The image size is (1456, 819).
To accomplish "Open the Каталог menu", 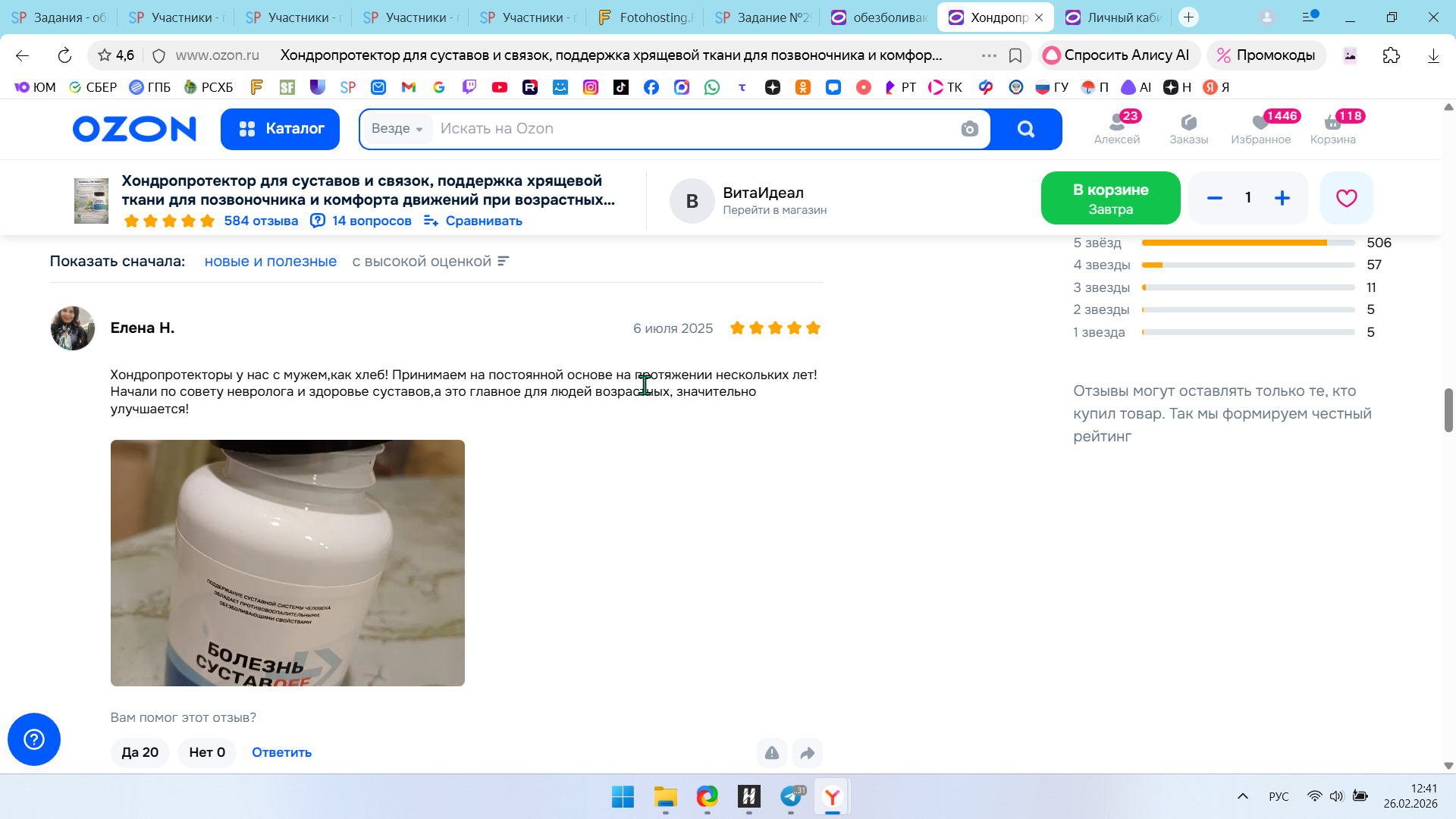I will [280, 129].
